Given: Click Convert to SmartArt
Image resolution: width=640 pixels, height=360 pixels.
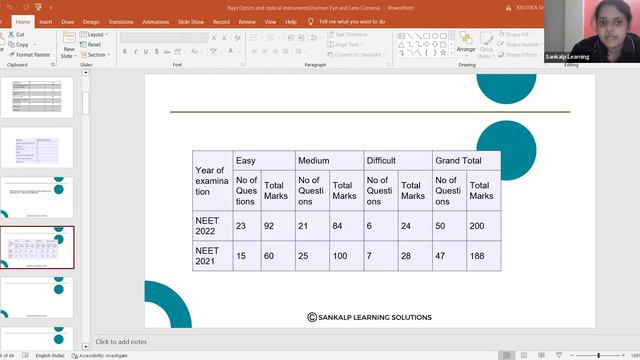Looking at the screenshot, I should (x=356, y=54).
